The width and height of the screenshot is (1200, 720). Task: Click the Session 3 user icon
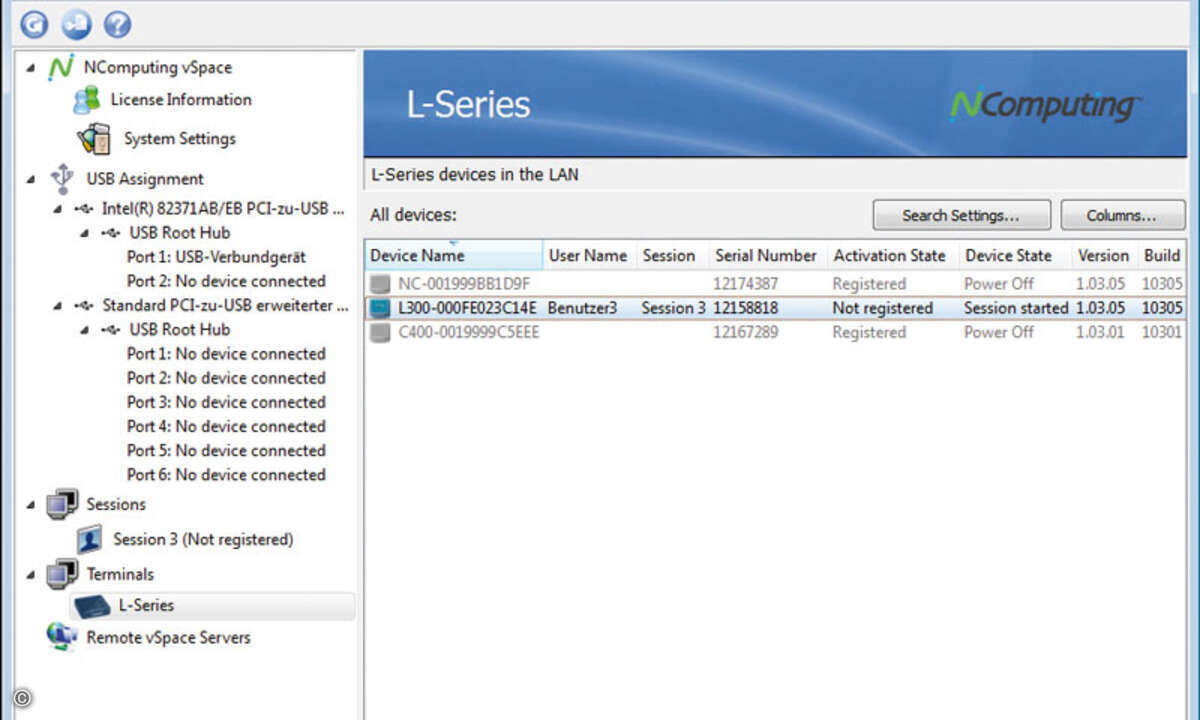[x=90, y=539]
